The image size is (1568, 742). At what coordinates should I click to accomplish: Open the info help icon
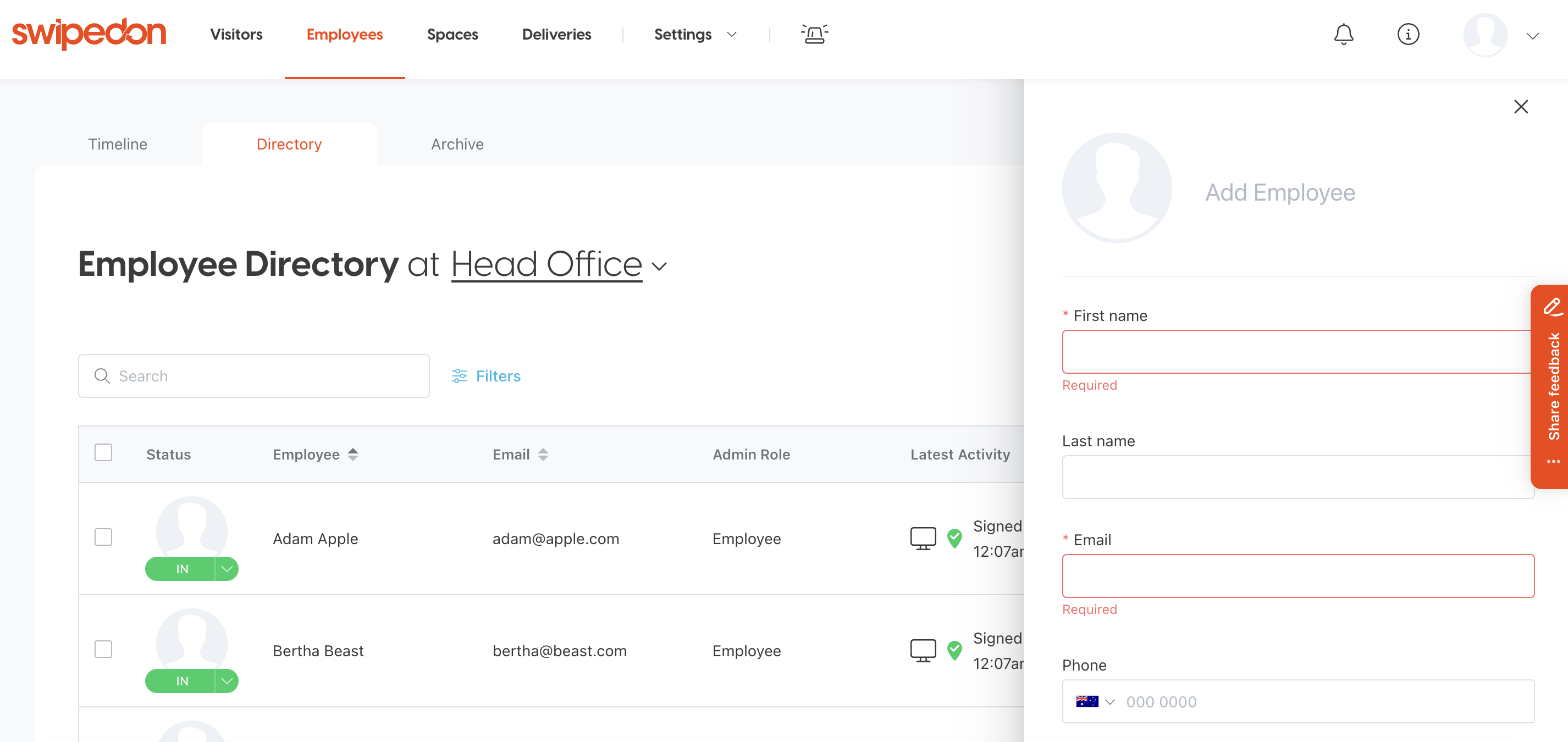click(x=1408, y=34)
